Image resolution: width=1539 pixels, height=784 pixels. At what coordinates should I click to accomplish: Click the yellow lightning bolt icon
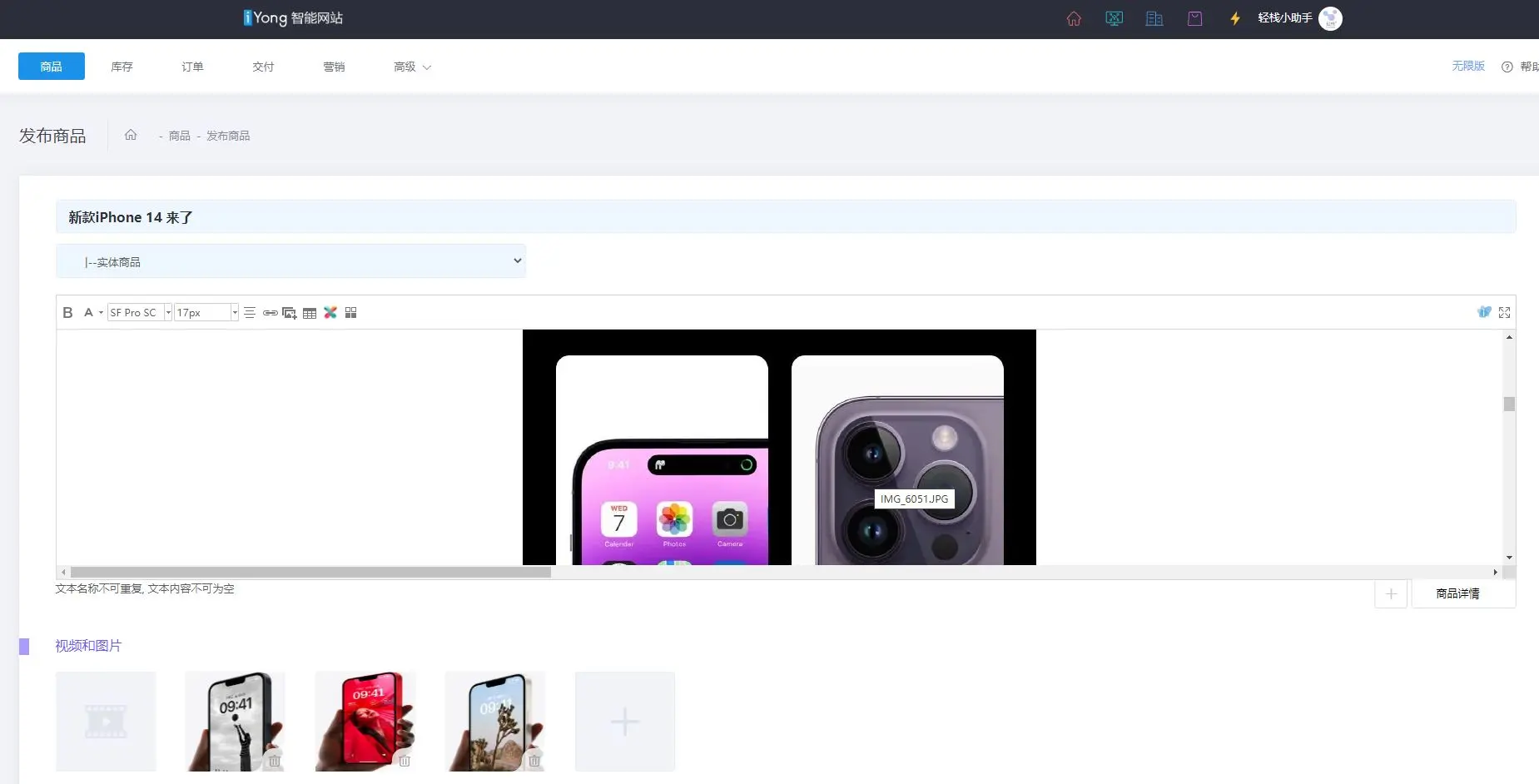point(1235,18)
